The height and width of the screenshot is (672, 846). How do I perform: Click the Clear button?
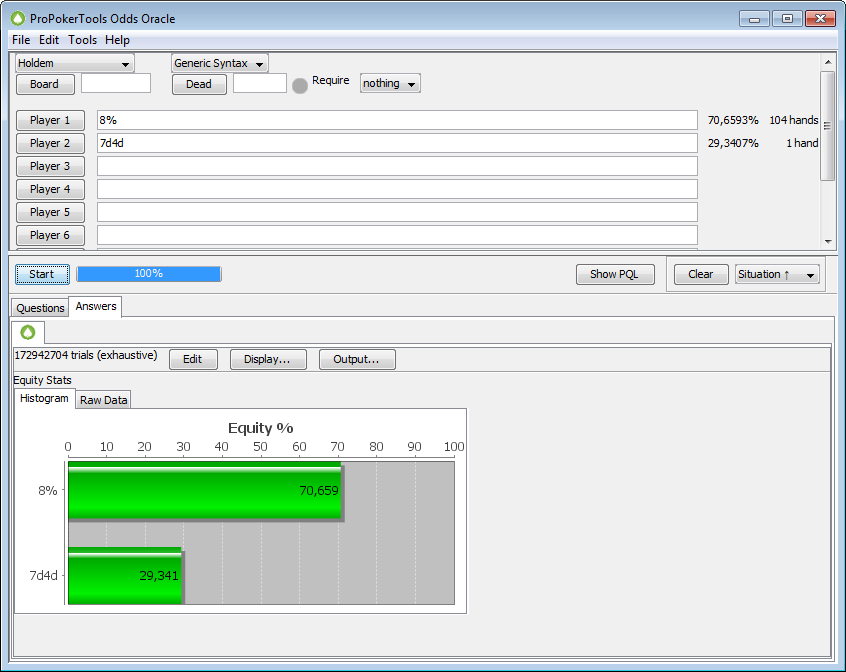pos(701,274)
